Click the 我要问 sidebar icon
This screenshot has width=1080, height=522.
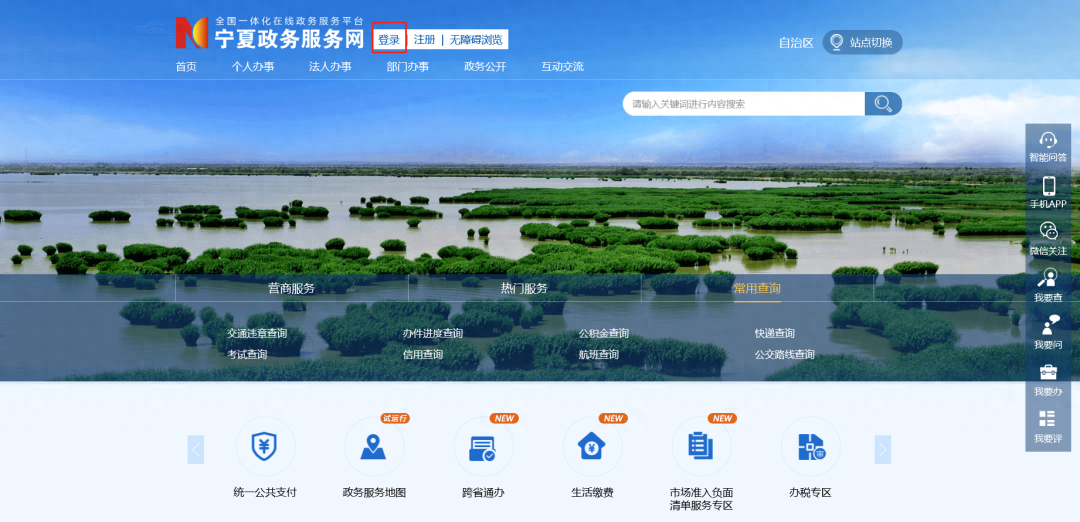pos(1048,326)
